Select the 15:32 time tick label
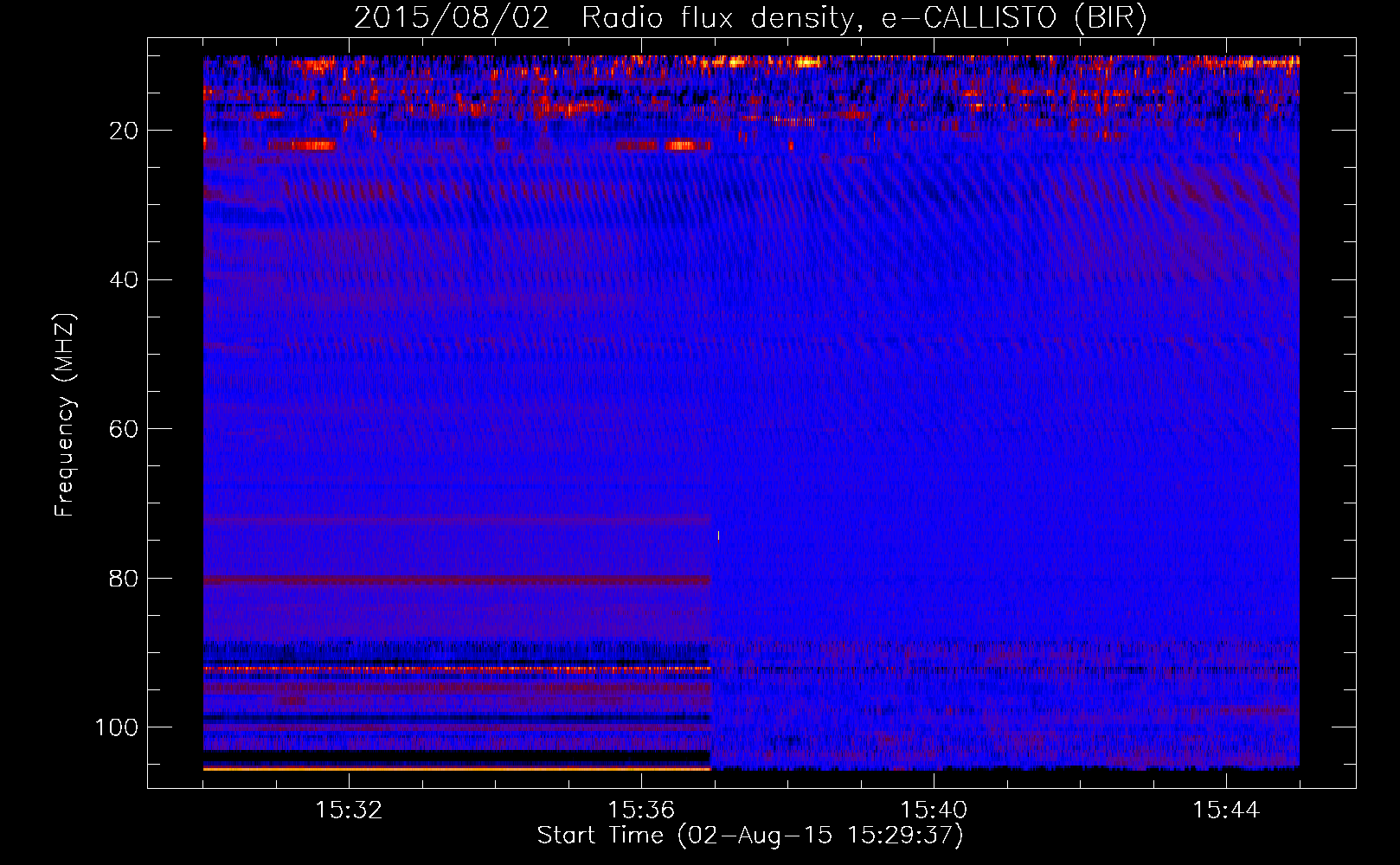Viewport: 1400px width, 865px height. tap(349, 810)
